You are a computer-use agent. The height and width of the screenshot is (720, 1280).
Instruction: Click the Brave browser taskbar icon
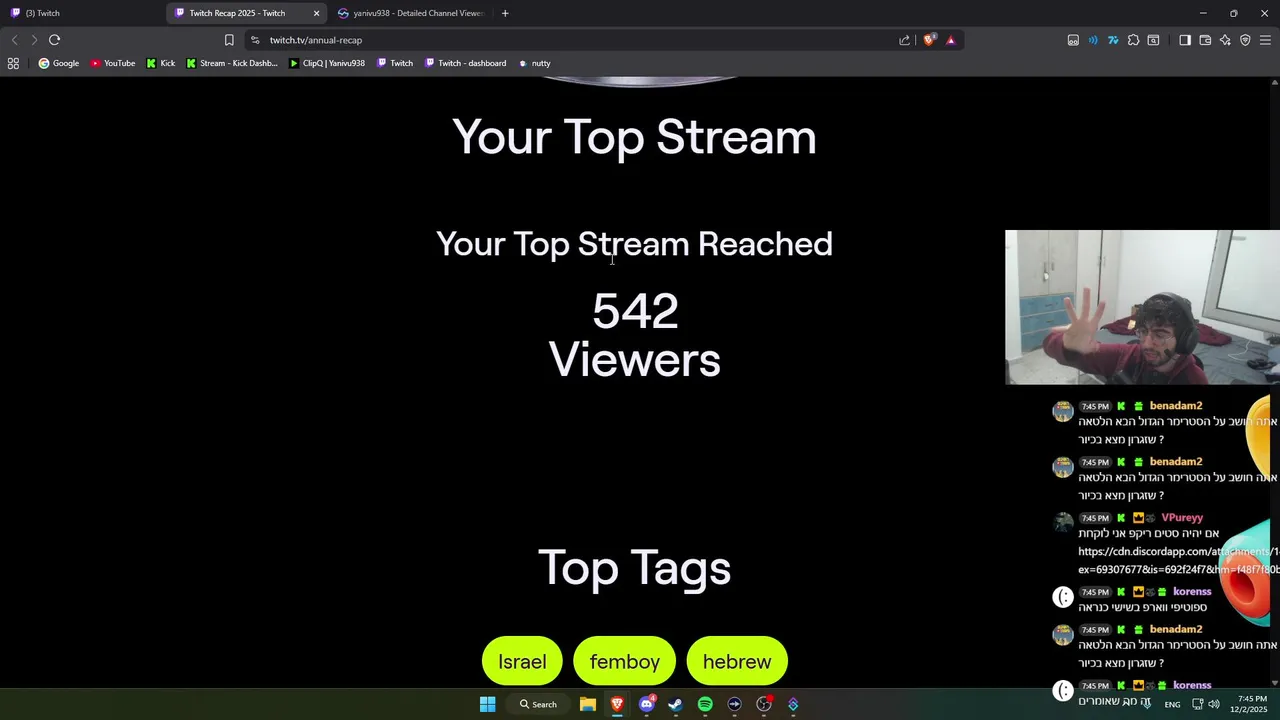coord(617,704)
